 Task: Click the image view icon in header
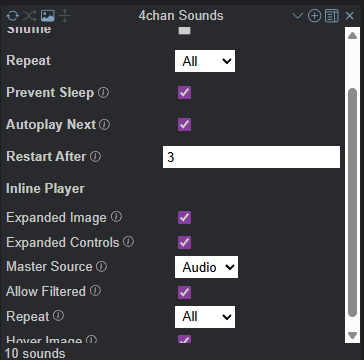tap(47, 16)
